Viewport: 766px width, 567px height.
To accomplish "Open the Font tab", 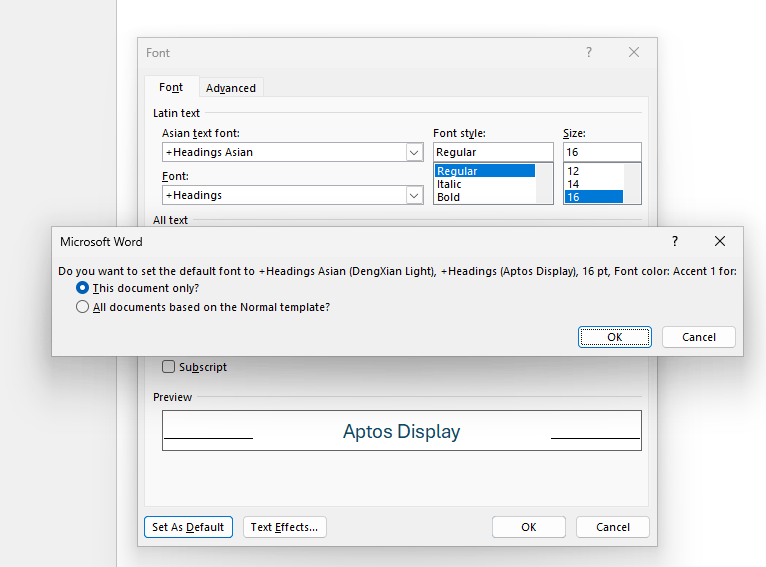I will coord(171,87).
